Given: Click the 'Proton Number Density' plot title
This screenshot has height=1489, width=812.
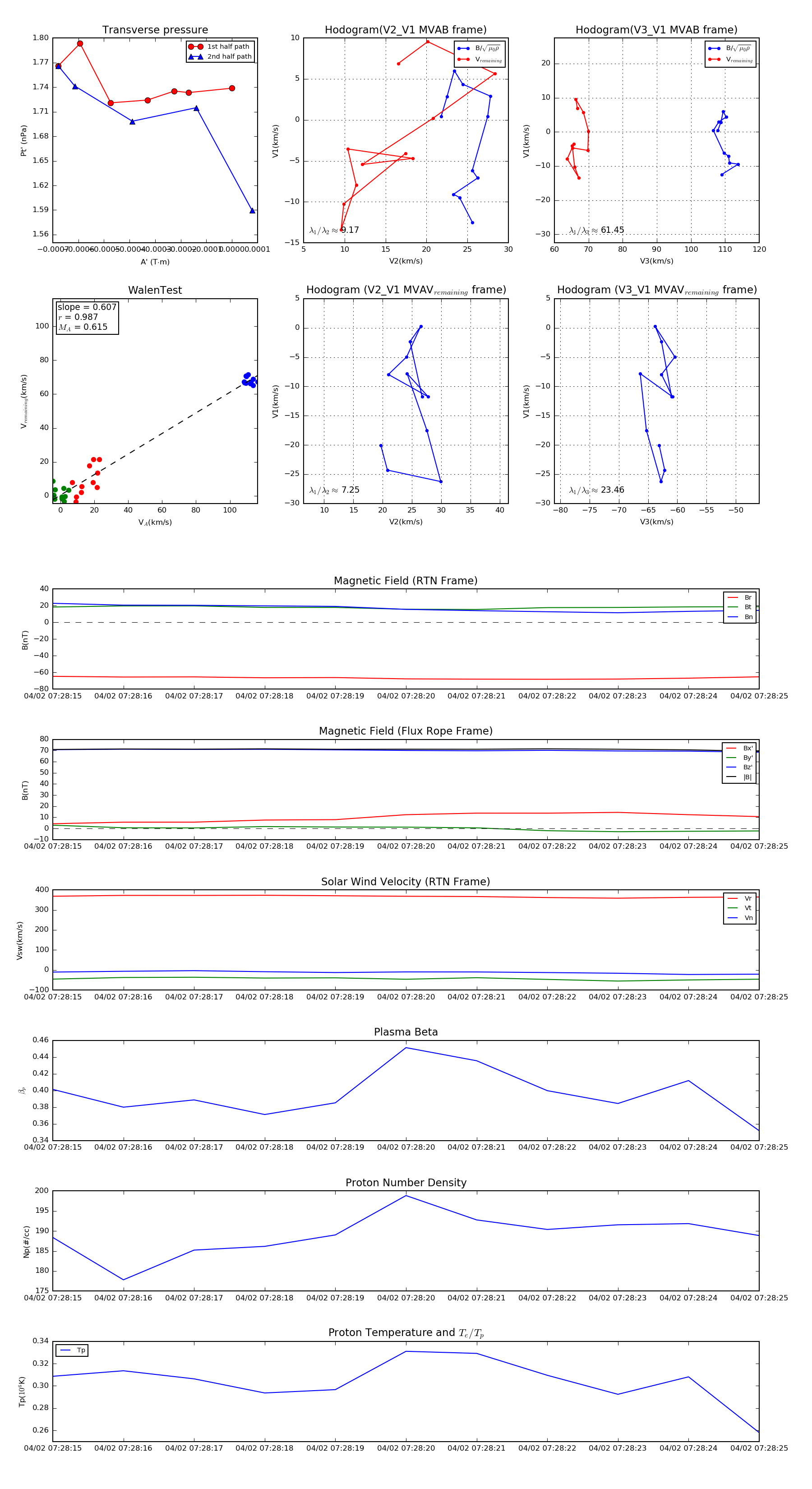Looking at the screenshot, I should [x=406, y=1183].
